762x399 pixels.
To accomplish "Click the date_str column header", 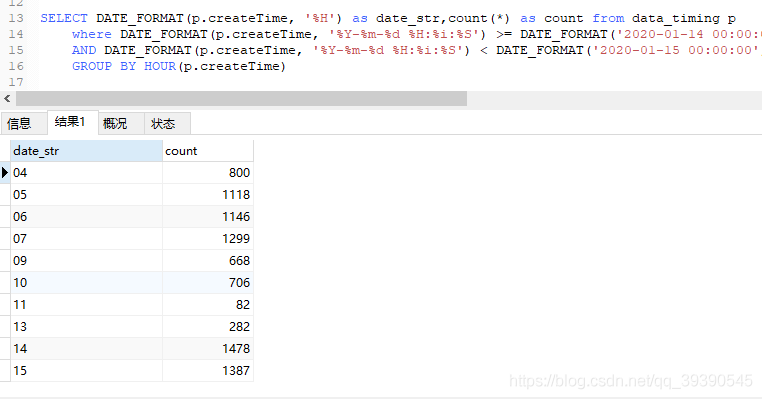I will click(x=87, y=151).
